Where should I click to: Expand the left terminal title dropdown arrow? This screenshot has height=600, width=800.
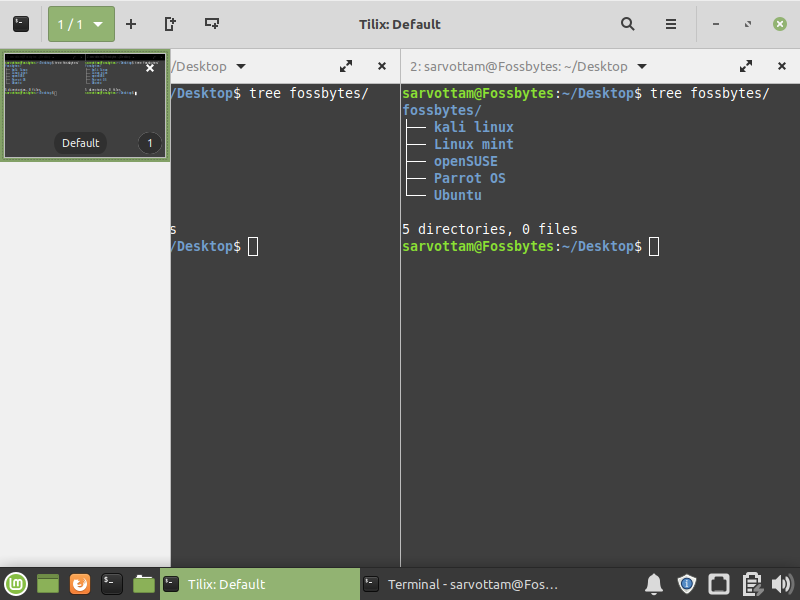pos(241,66)
